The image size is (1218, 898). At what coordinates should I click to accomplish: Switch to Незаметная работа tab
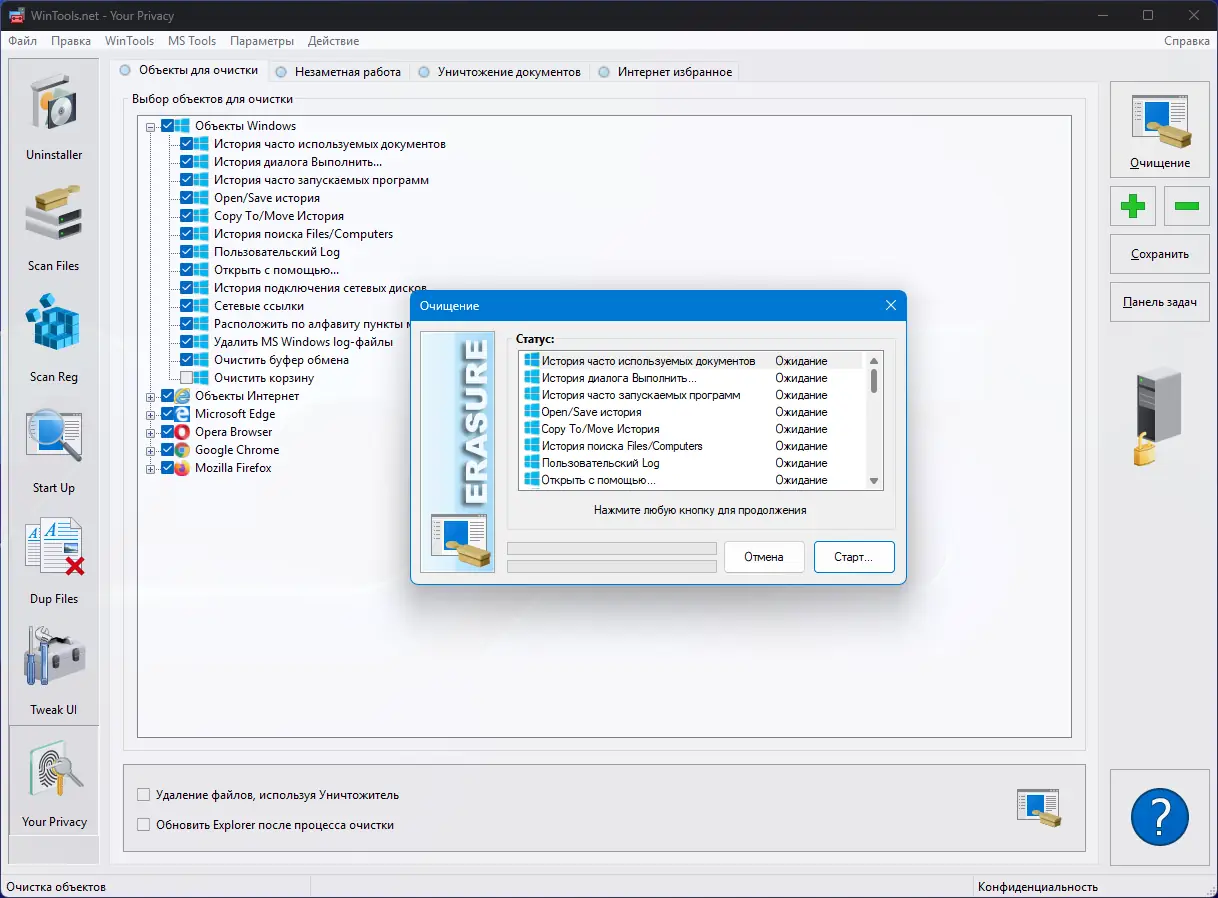point(338,72)
